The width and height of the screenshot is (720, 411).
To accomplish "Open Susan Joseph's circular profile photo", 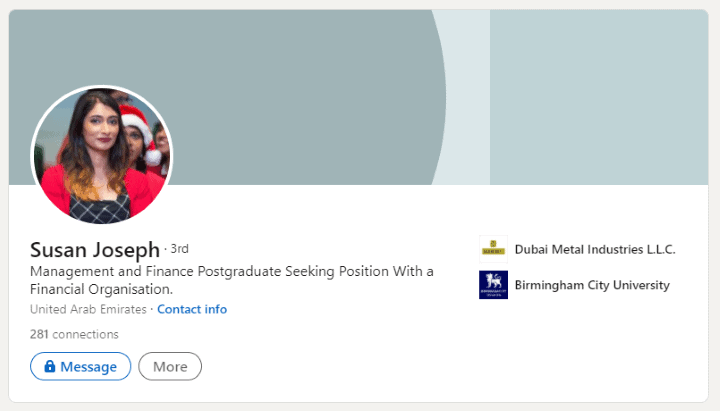I will tap(101, 155).
